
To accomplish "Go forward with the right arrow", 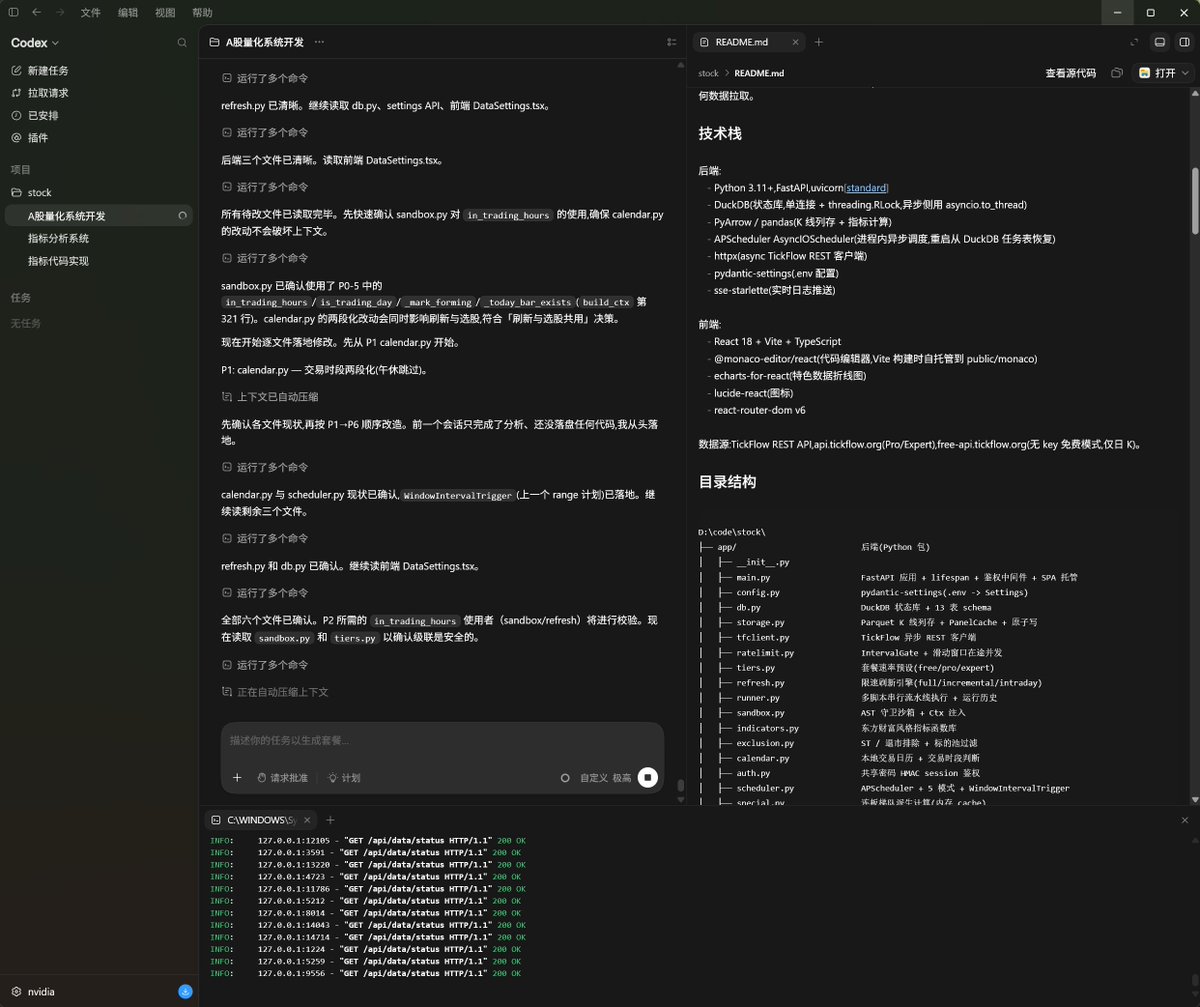I will (x=60, y=13).
